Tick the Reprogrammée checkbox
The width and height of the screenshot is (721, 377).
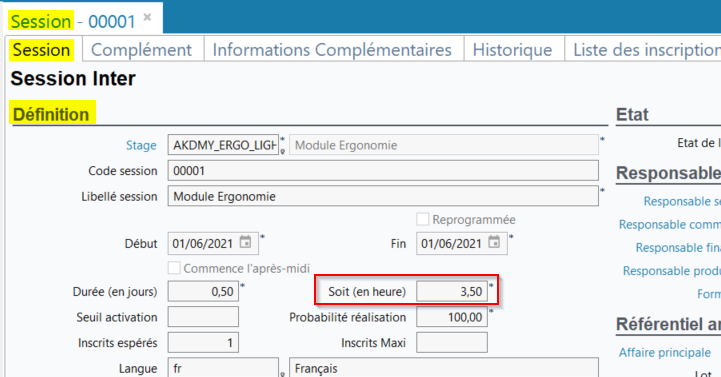pos(423,219)
